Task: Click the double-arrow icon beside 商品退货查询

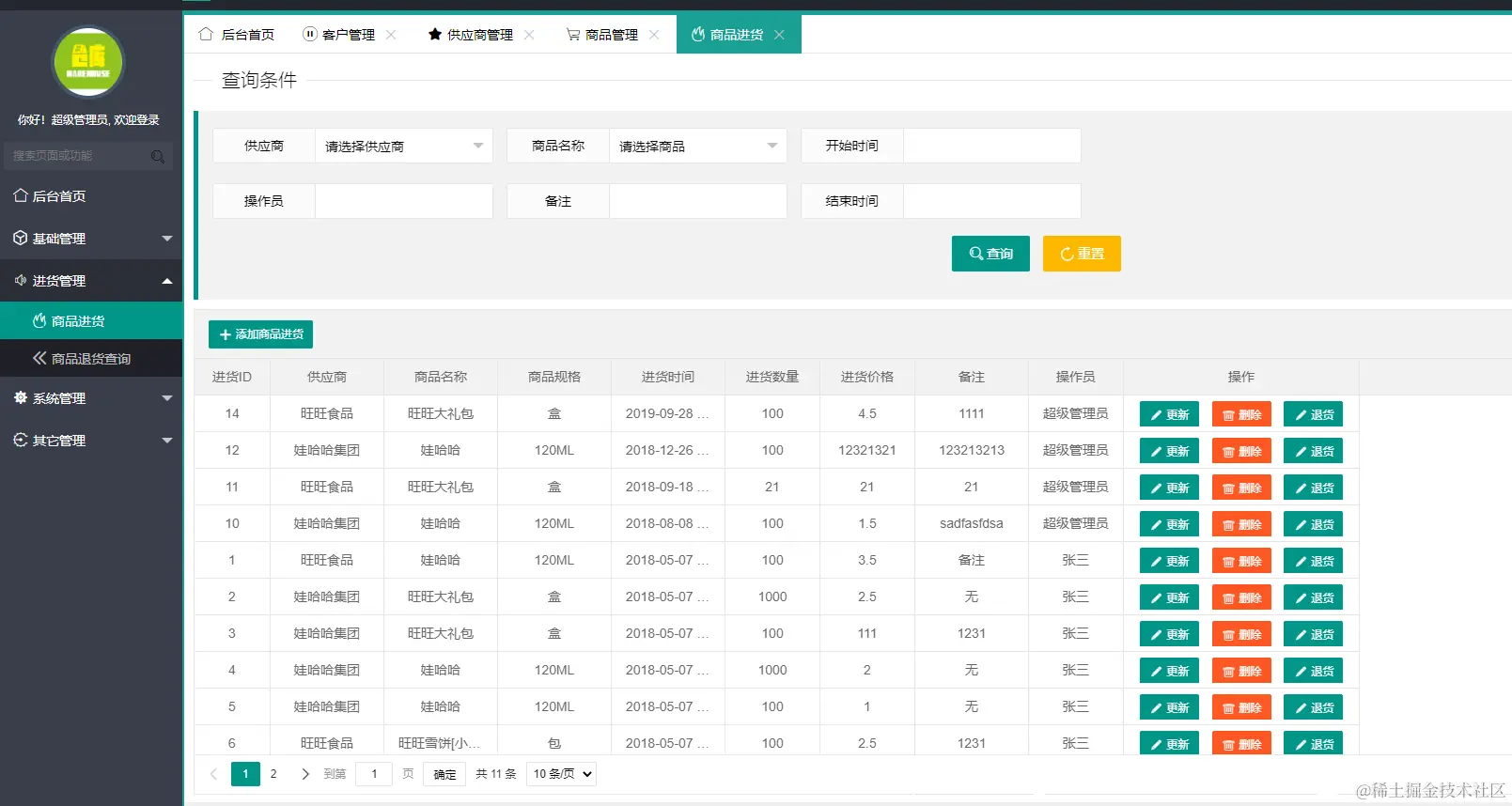Action: 39,358
